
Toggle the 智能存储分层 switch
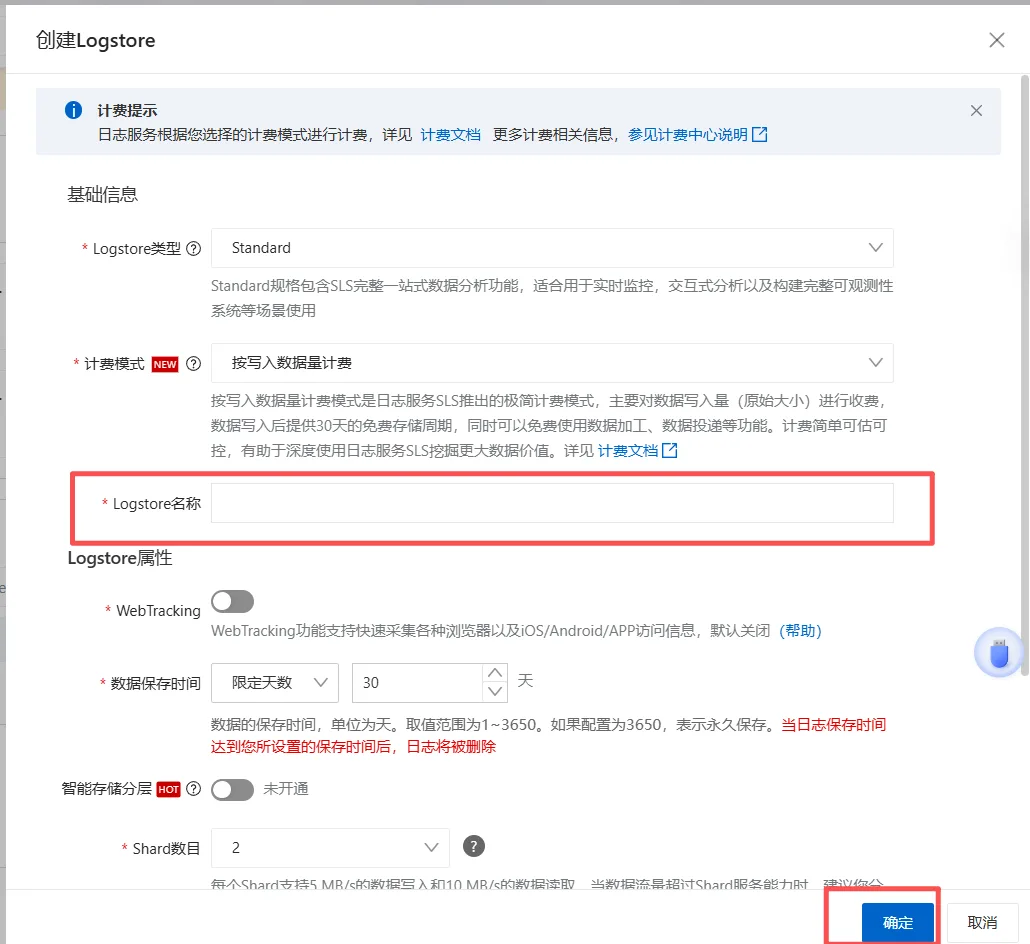pos(233,790)
